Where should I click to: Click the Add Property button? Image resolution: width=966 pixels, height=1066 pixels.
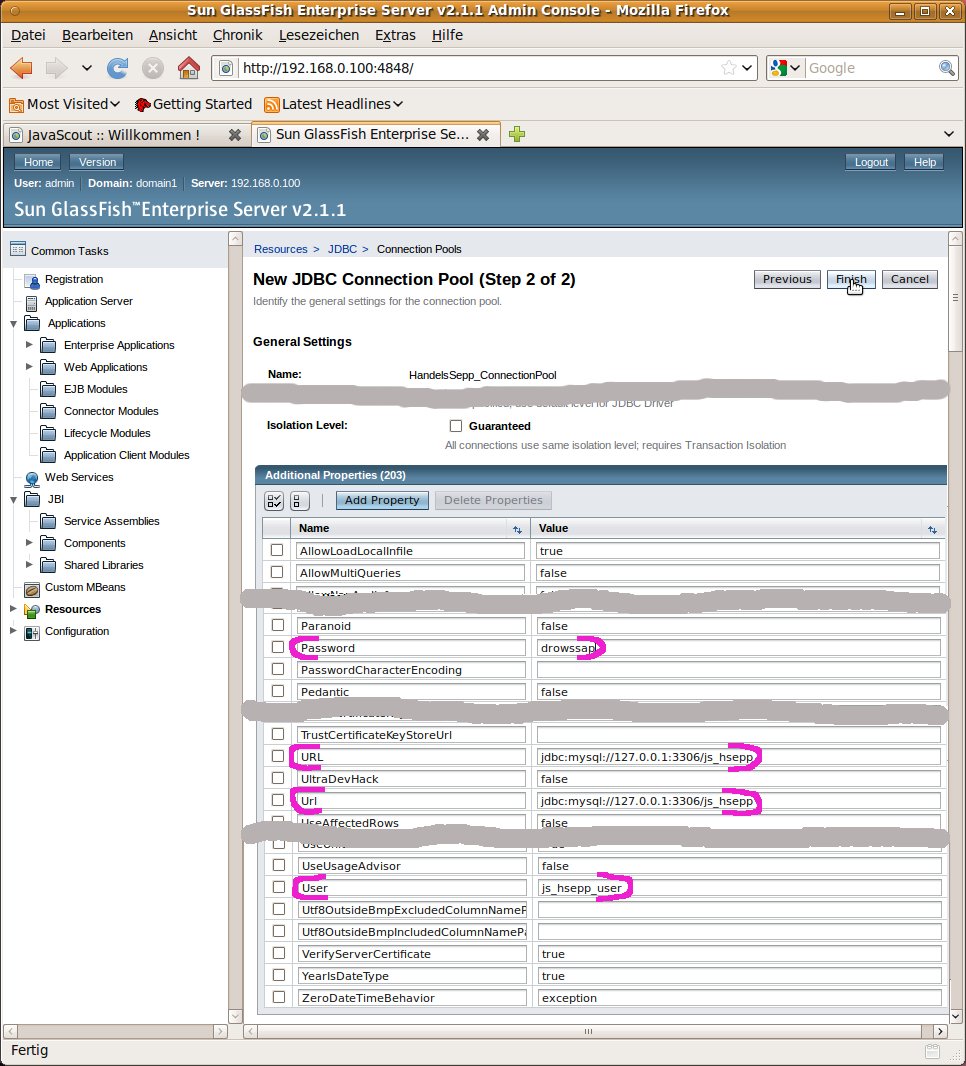coord(382,500)
